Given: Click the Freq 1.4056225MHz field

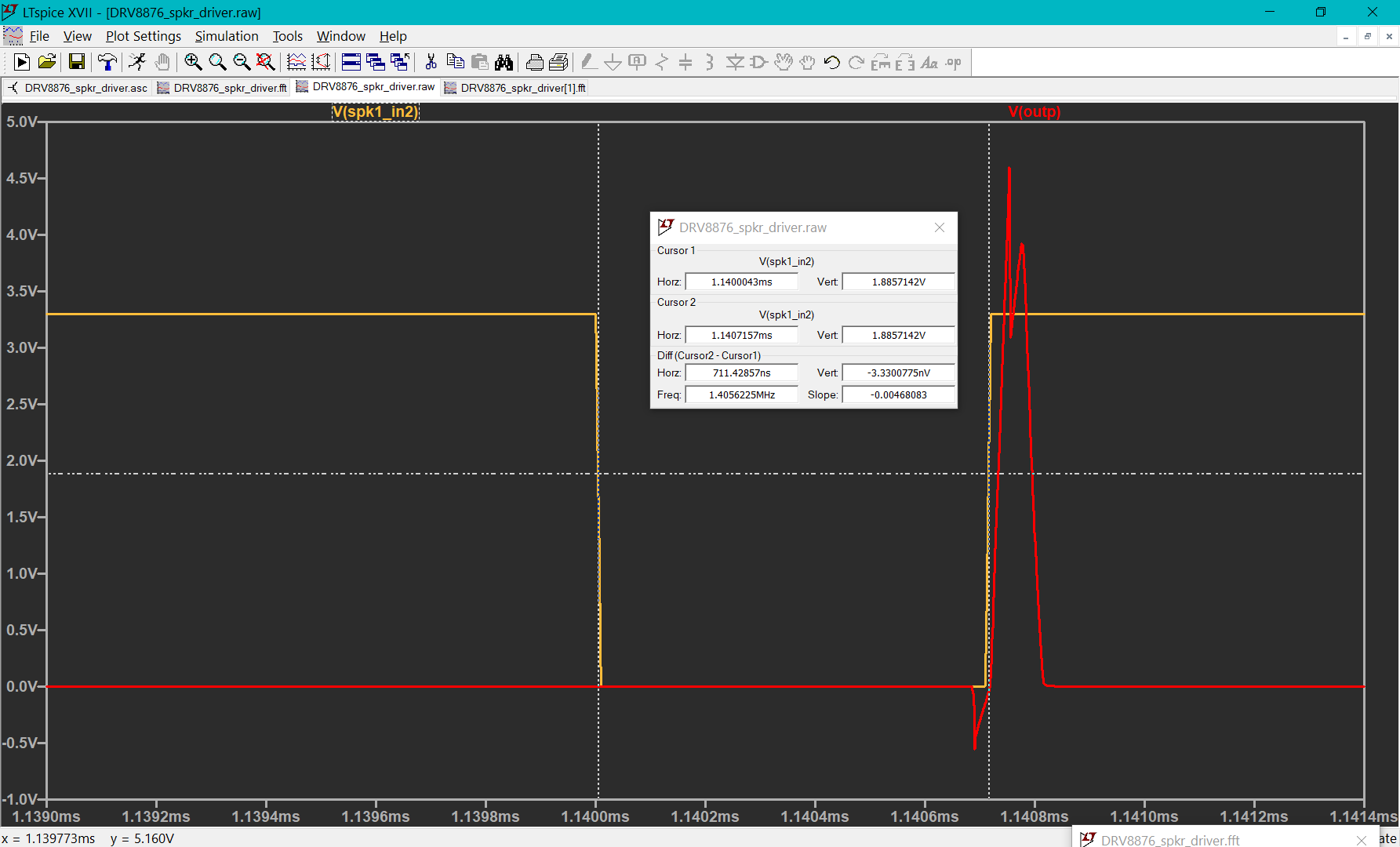Looking at the screenshot, I should (x=742, y=394).
